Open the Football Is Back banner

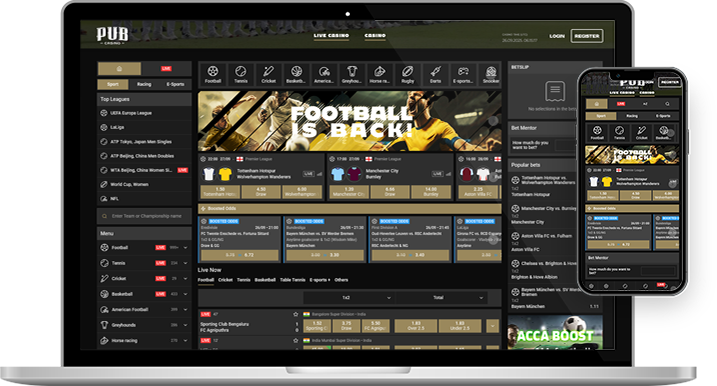coord(350,121)
